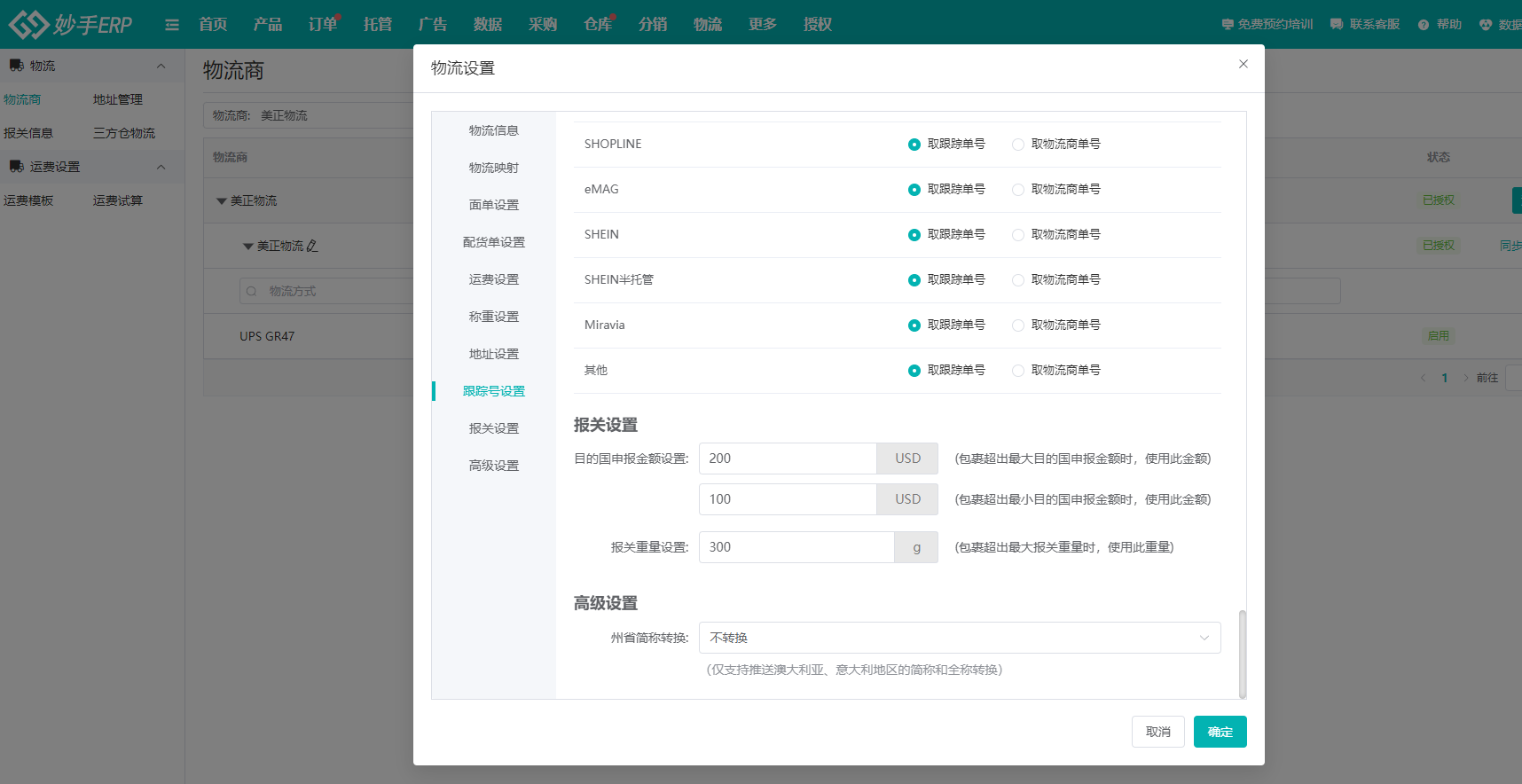1522x784 pixels.
Task: Open the 配货单设置 settings tab
Action: tap(494, 242)
